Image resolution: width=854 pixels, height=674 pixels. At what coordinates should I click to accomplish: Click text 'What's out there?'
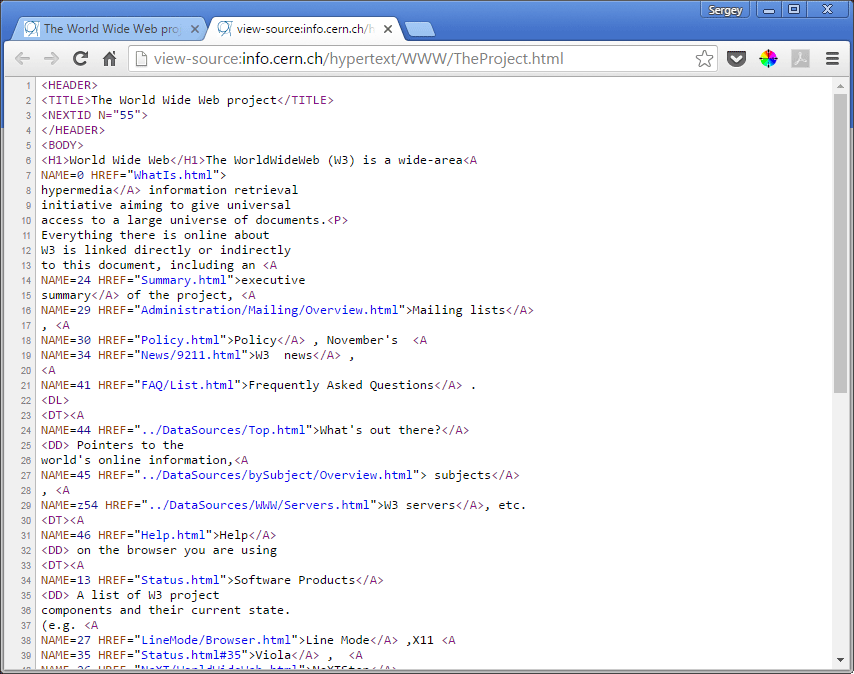(x=380, y=430)
